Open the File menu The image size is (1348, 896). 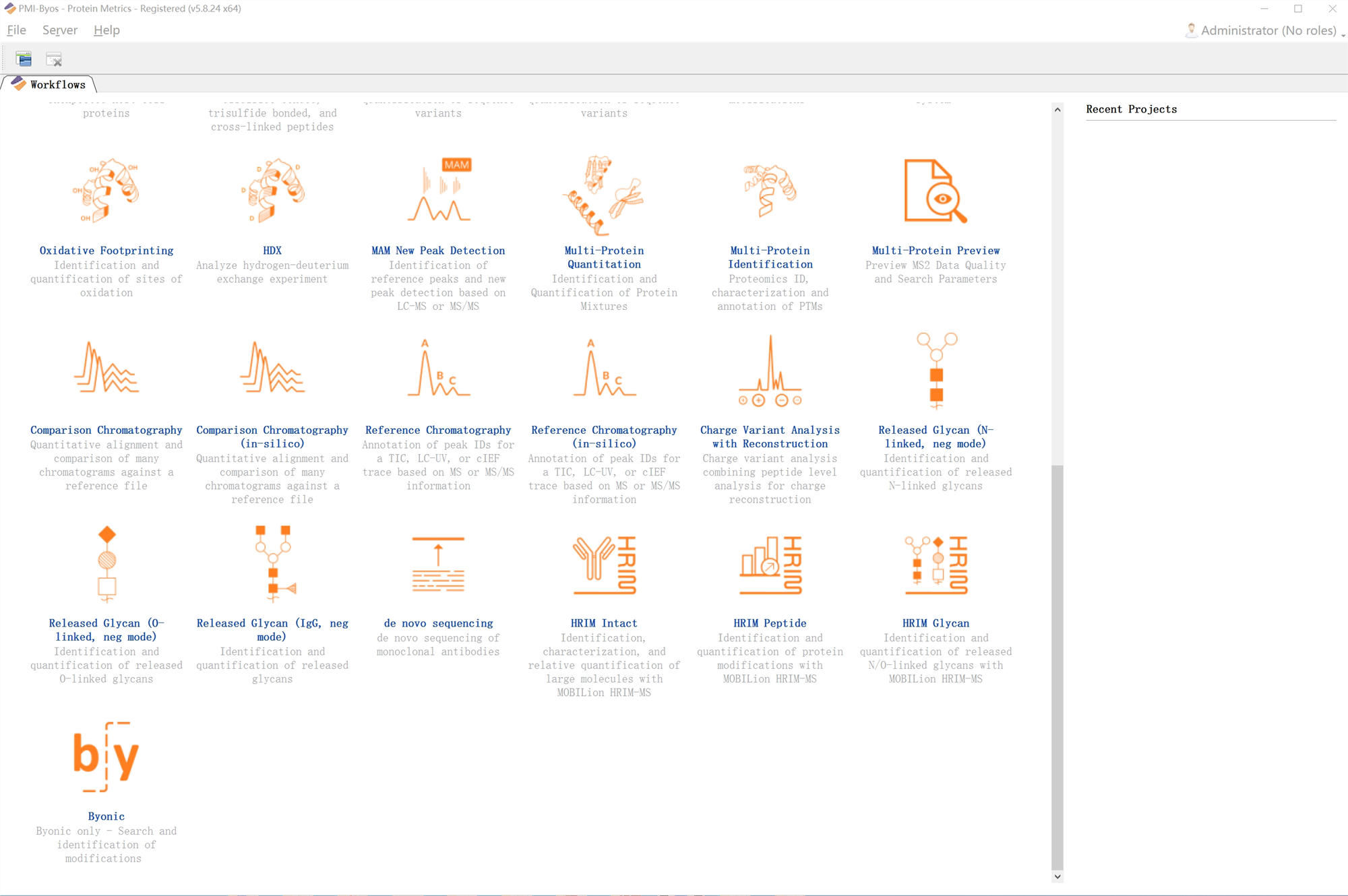point(16,30)
